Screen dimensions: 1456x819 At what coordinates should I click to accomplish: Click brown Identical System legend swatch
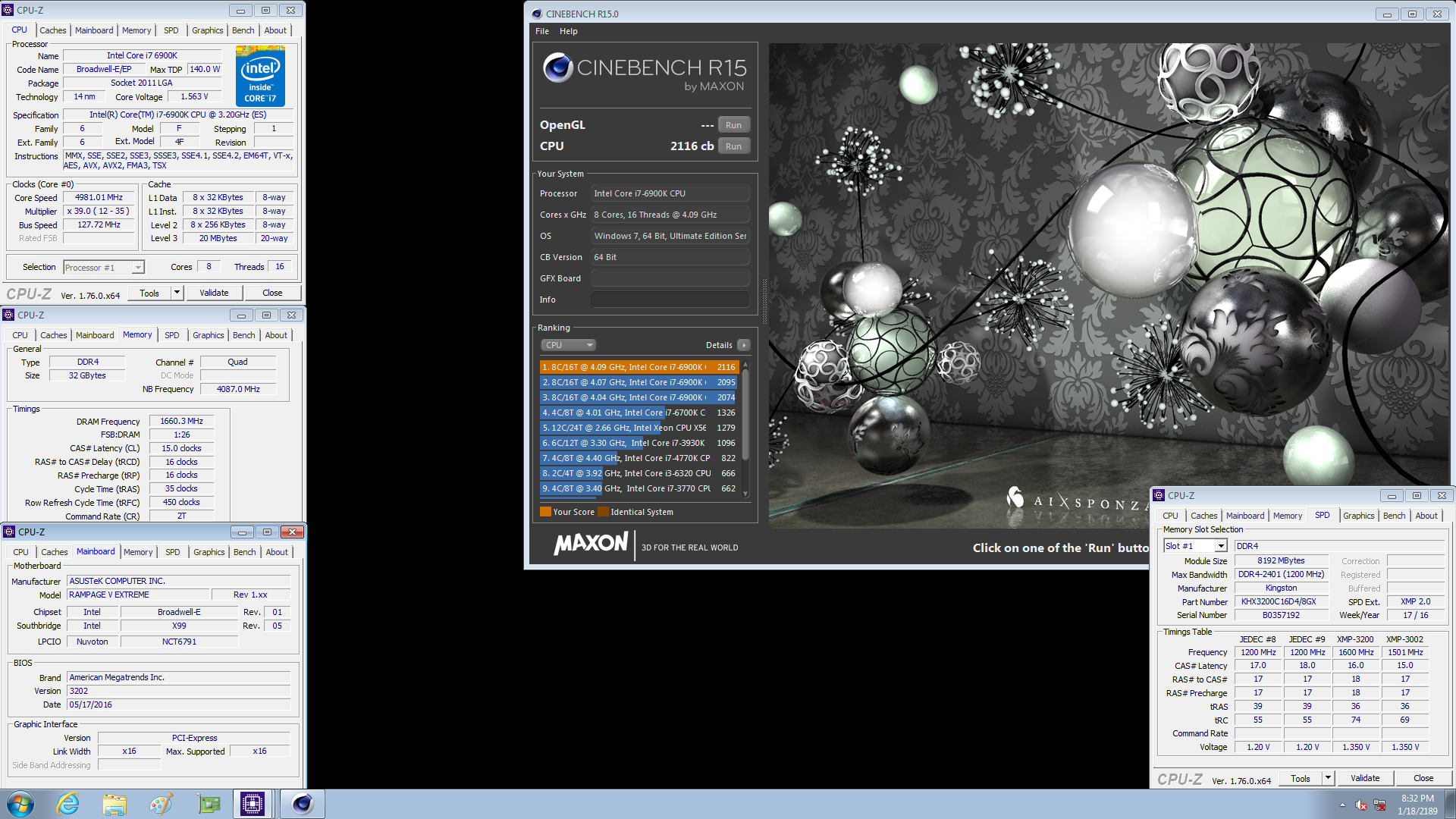click(x=603, y=512)
